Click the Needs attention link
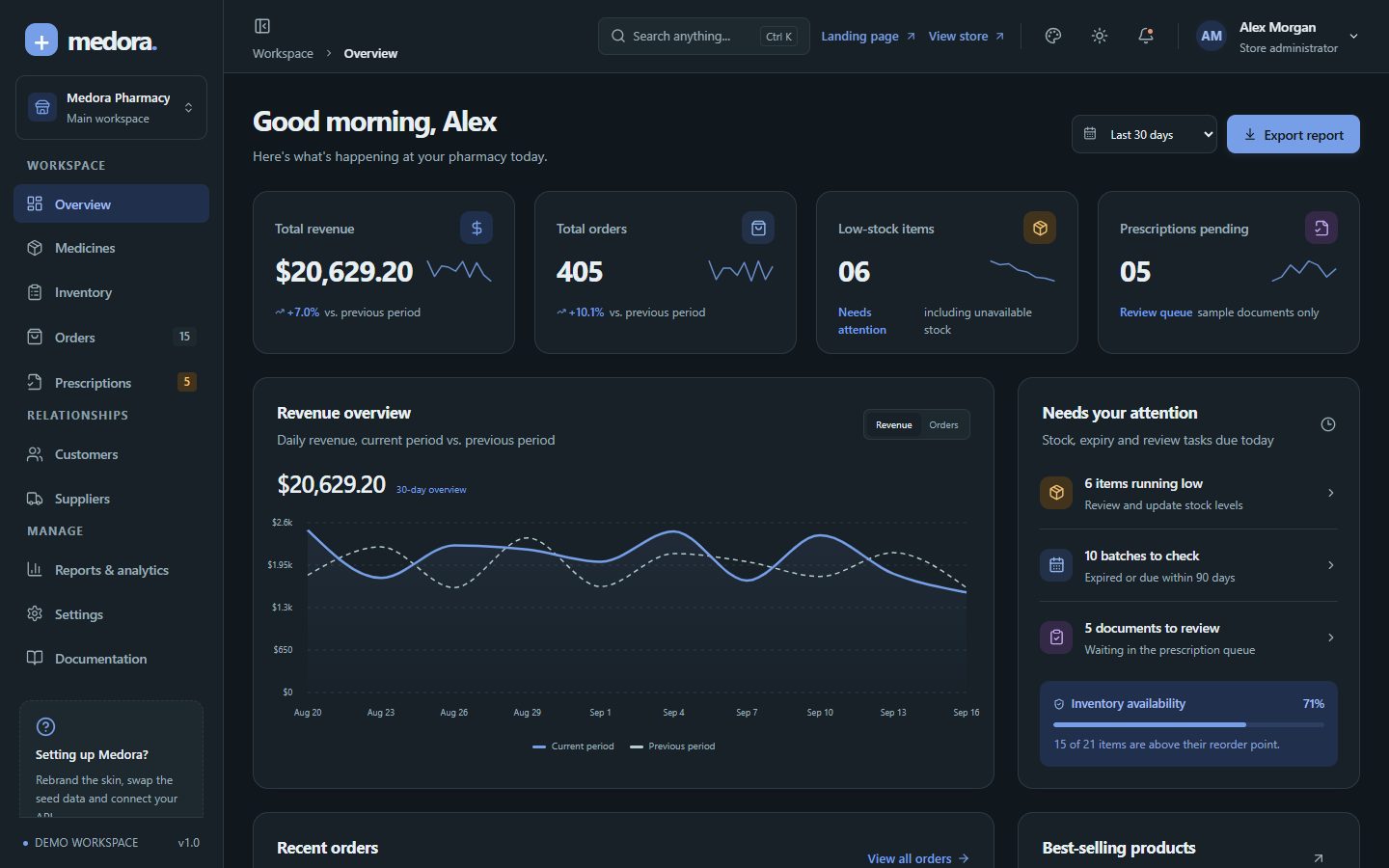Screen dimensions: 1389x868 point(862,321)
